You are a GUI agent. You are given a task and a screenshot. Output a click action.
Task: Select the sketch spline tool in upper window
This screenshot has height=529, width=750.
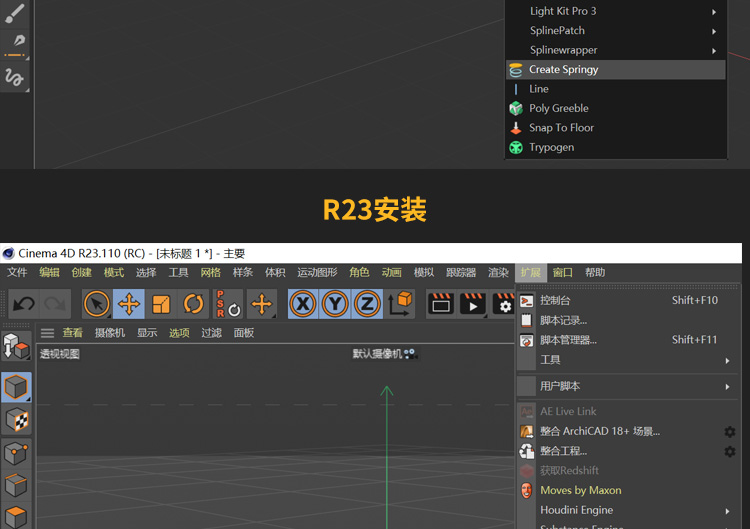tap(15, 77)
